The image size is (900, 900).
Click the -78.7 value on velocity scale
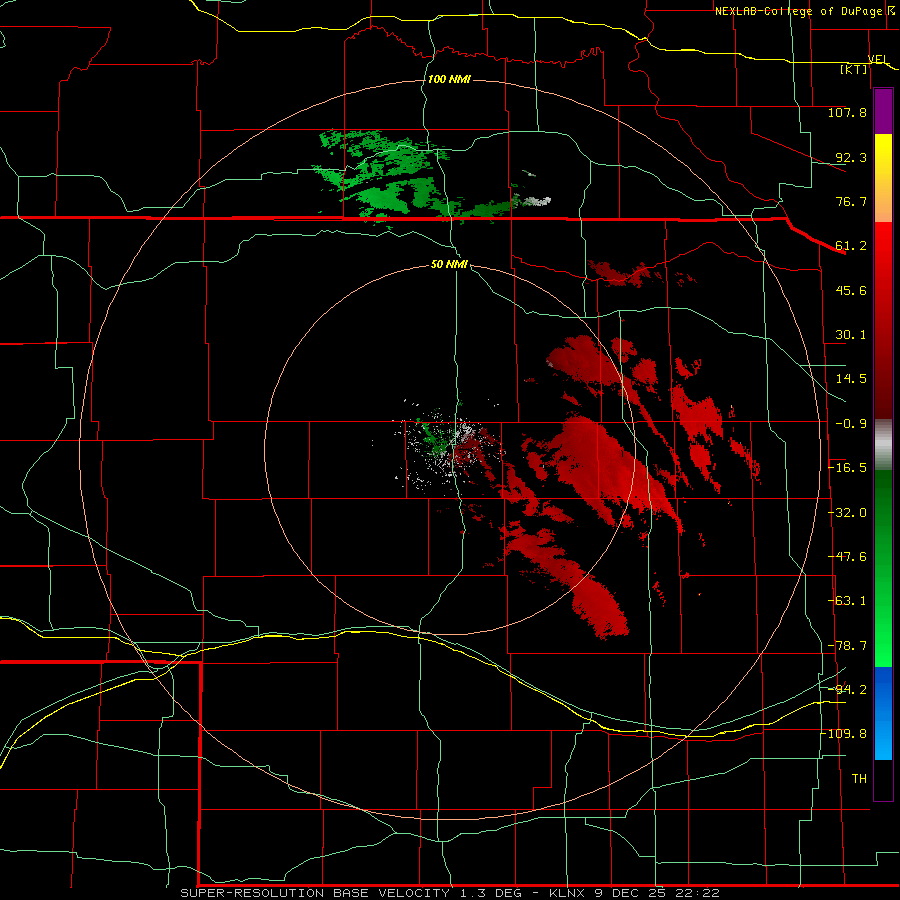tap(847, 646)
